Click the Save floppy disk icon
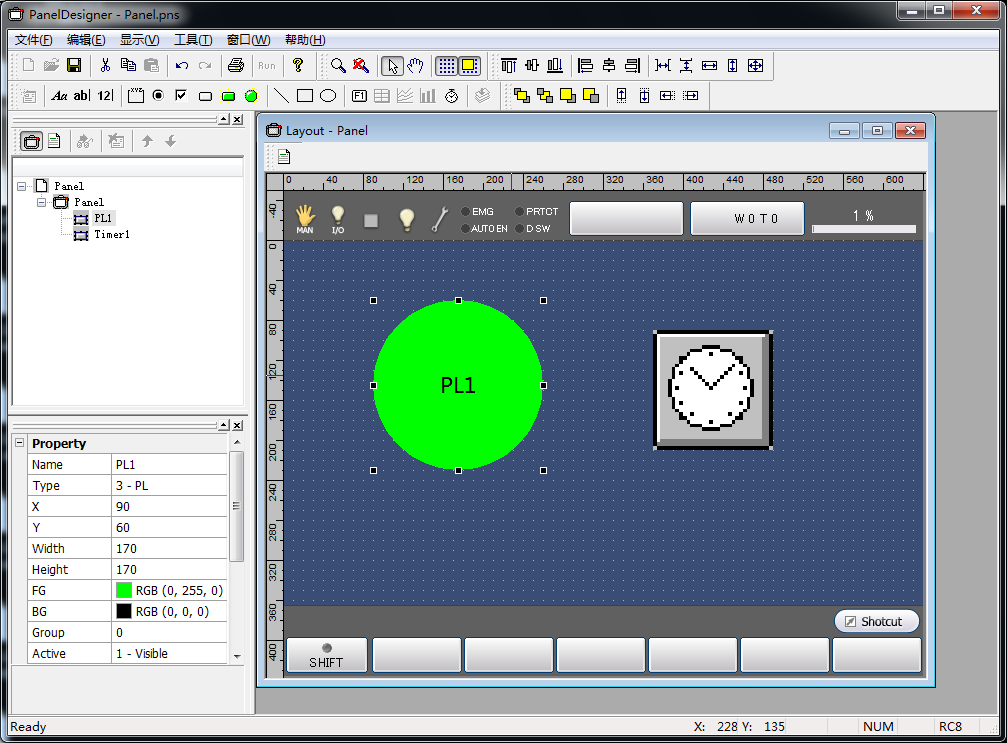Viewport: 1007px width, 743px height. click(74, 66)
